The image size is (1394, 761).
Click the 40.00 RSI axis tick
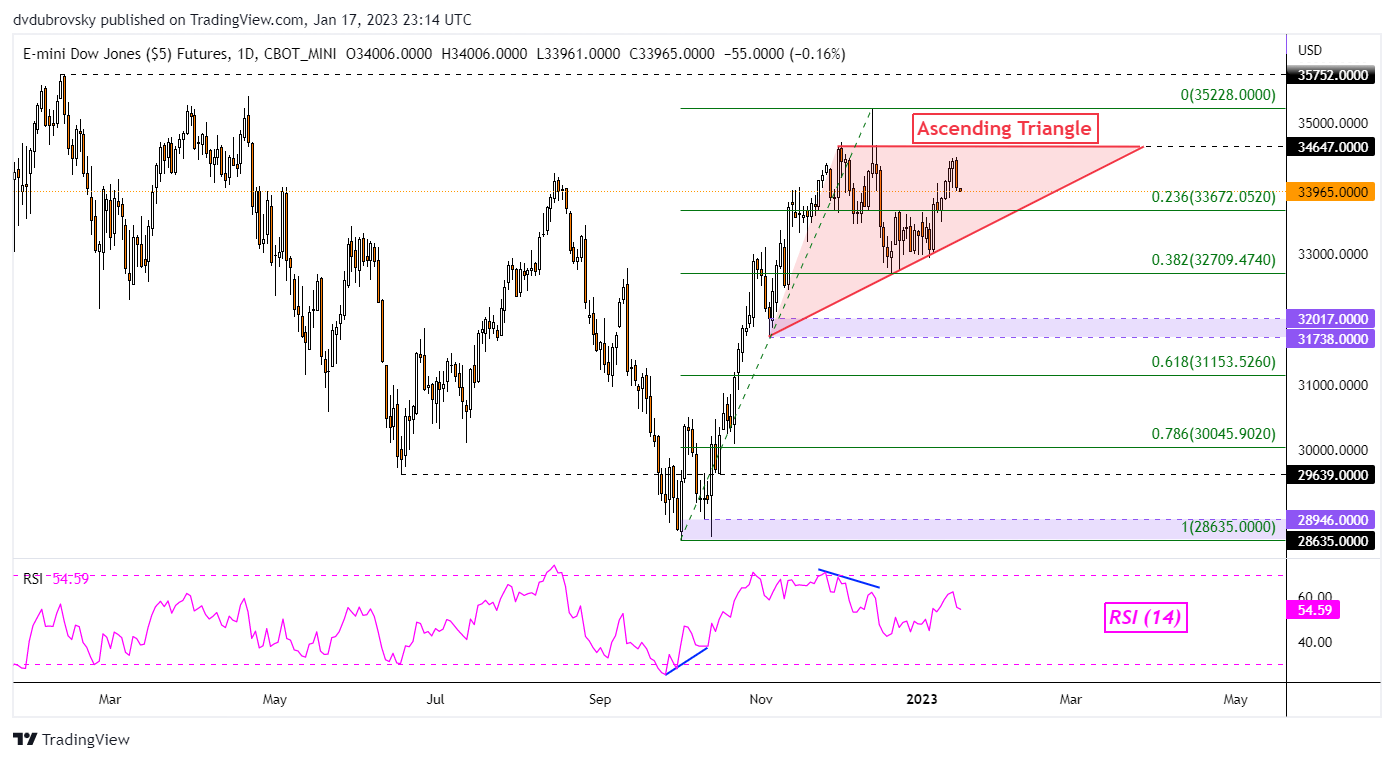(1313, 642)
